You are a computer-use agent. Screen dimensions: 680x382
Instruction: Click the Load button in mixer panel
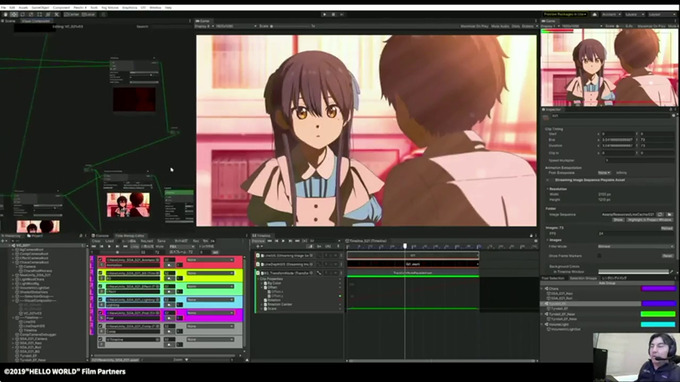point(110,241)
